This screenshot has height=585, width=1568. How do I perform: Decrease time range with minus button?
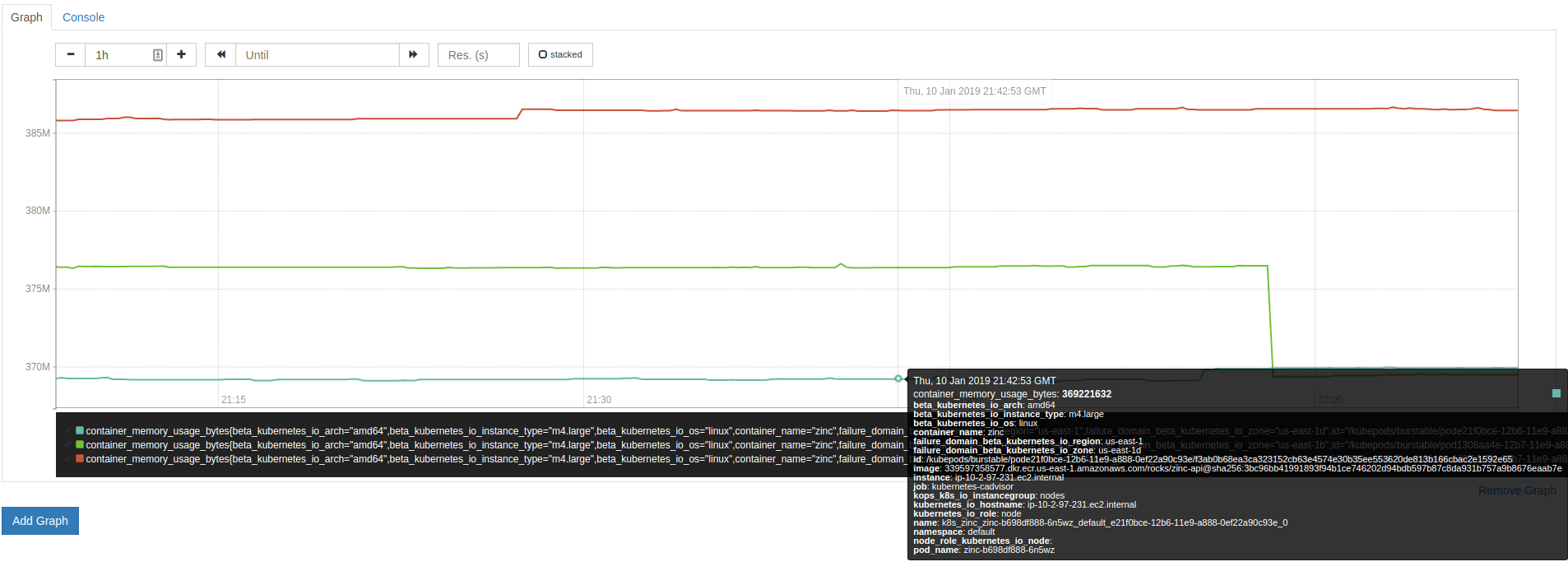pos(71,55)
